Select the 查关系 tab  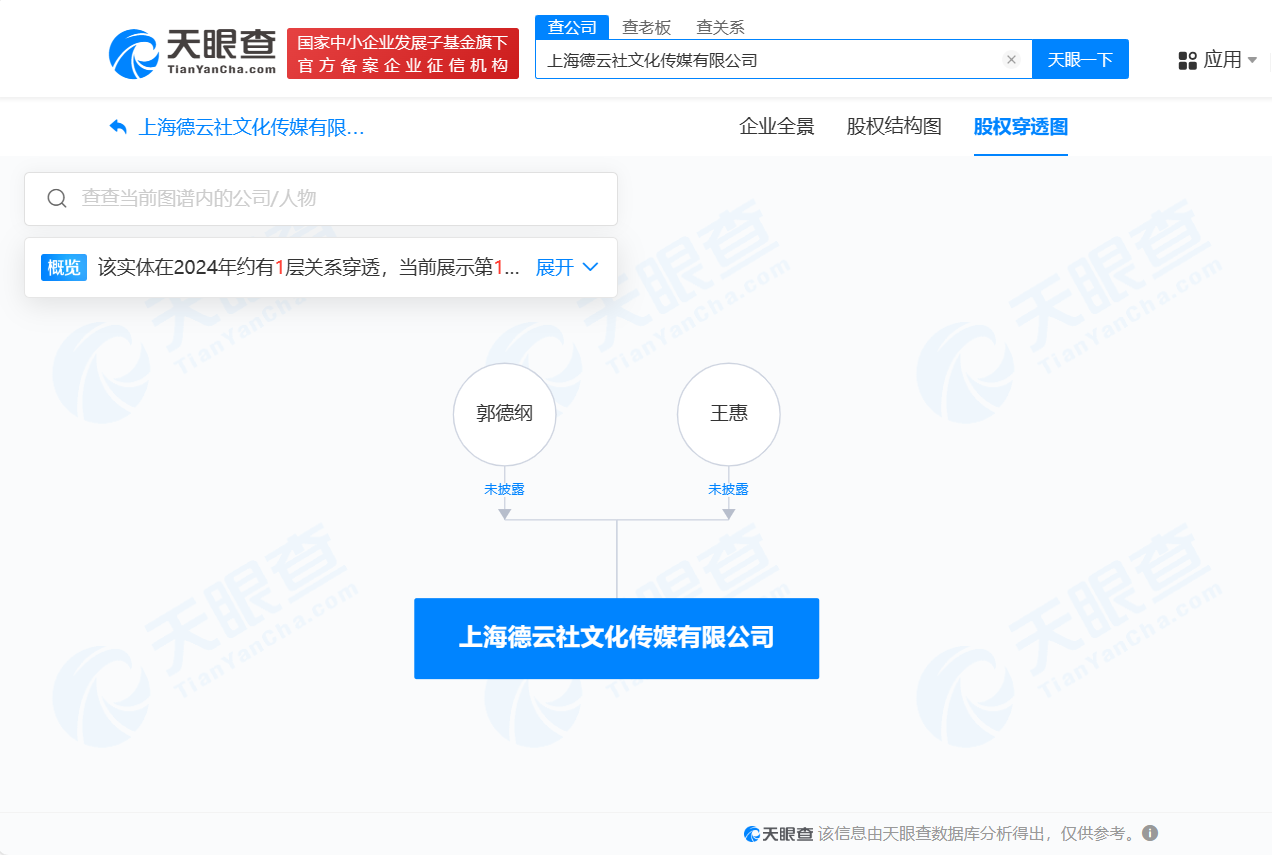[x=722, y=27]
